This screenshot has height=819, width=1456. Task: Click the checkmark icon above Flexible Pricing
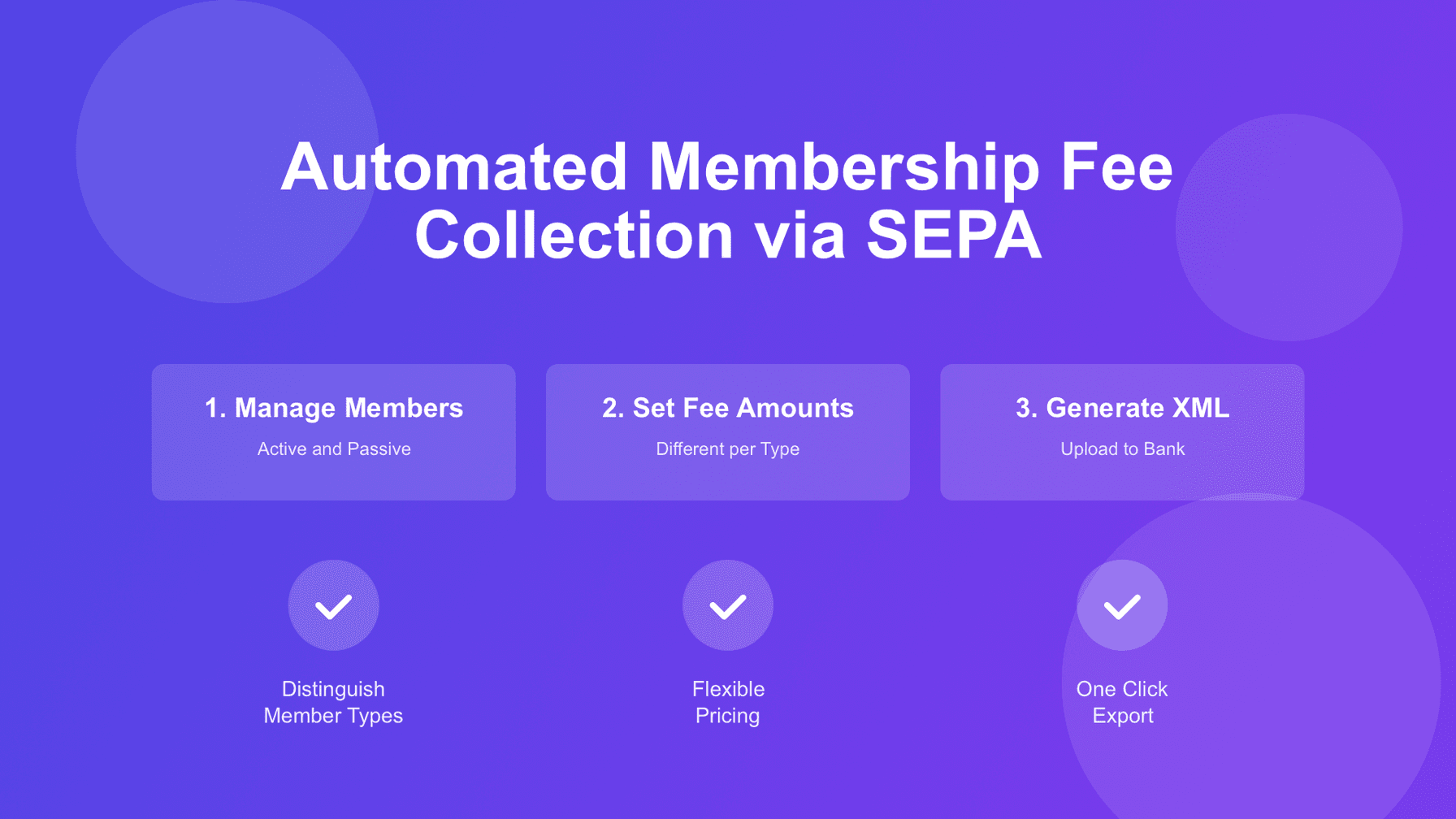point(727,606)
